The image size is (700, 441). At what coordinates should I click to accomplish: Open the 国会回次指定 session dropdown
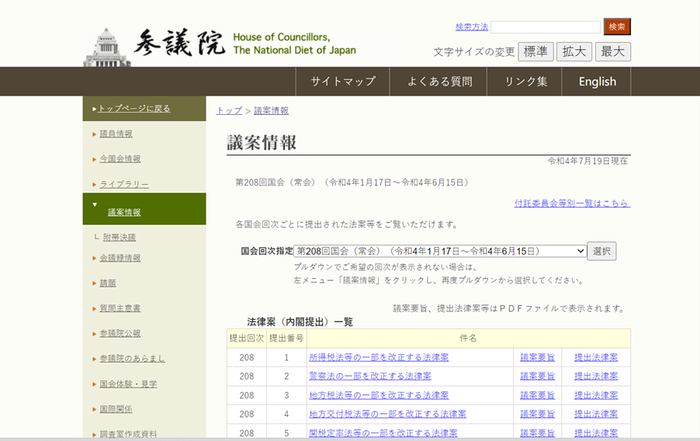(440, 251)
